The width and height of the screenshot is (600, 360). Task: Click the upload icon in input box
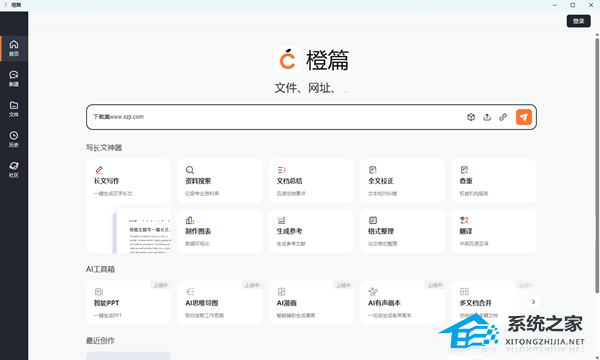tap(487, 117)
